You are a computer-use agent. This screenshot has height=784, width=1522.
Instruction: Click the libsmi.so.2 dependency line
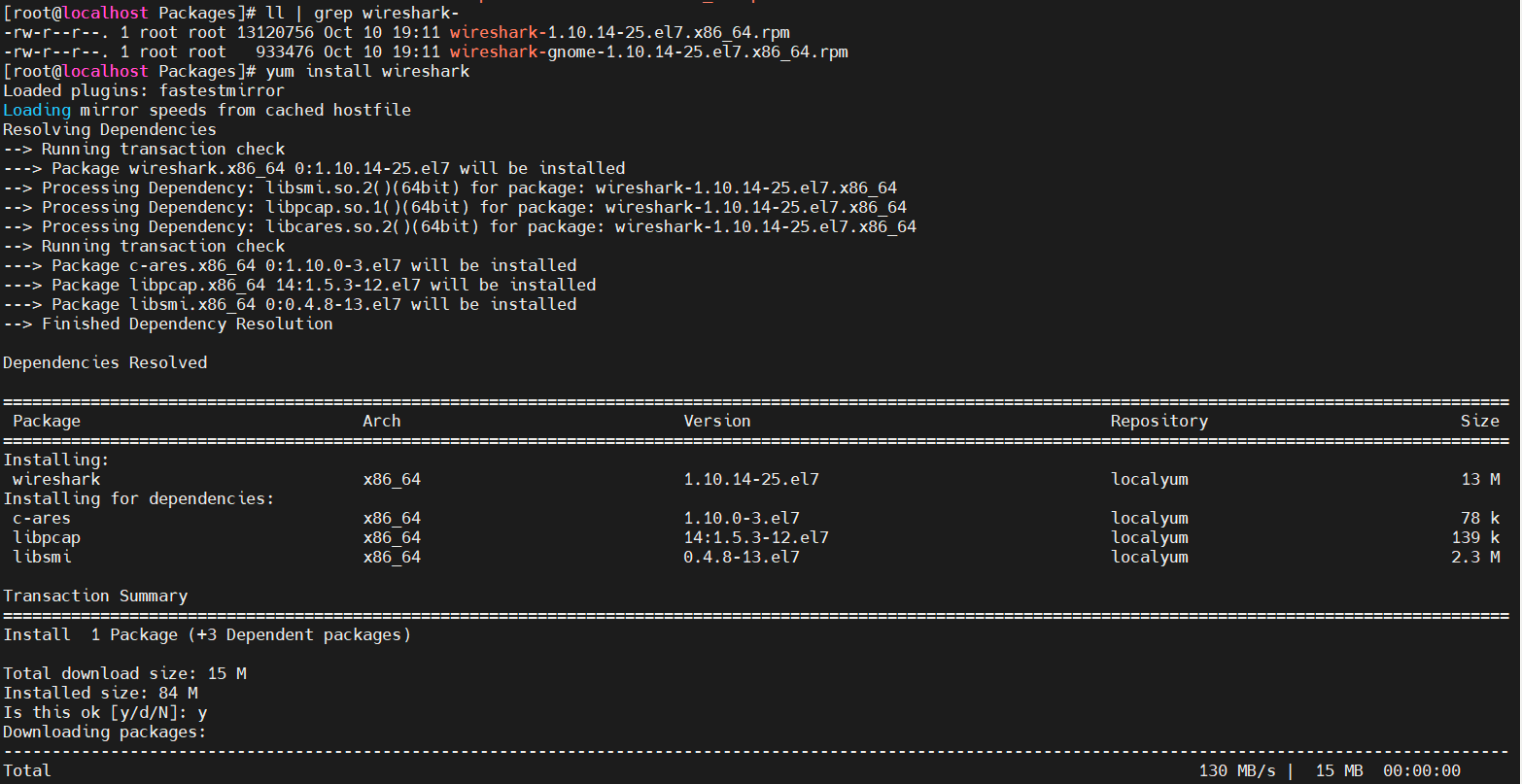450,187
